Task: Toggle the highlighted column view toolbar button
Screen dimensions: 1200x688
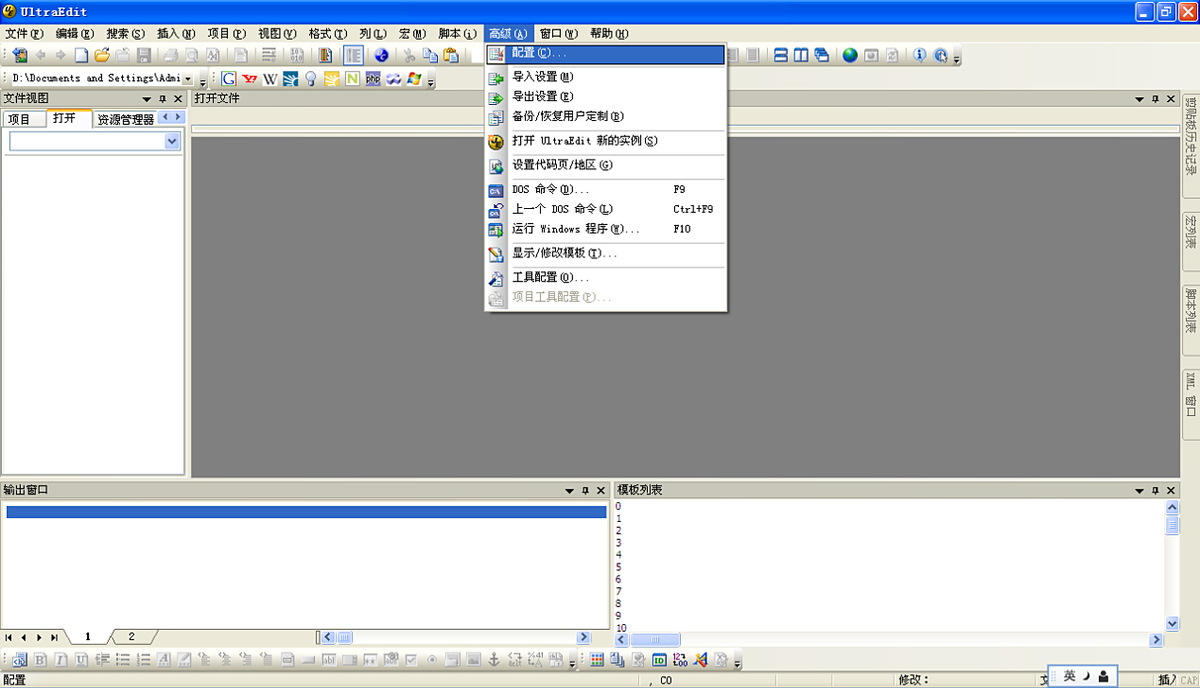Action: point(353,56)
